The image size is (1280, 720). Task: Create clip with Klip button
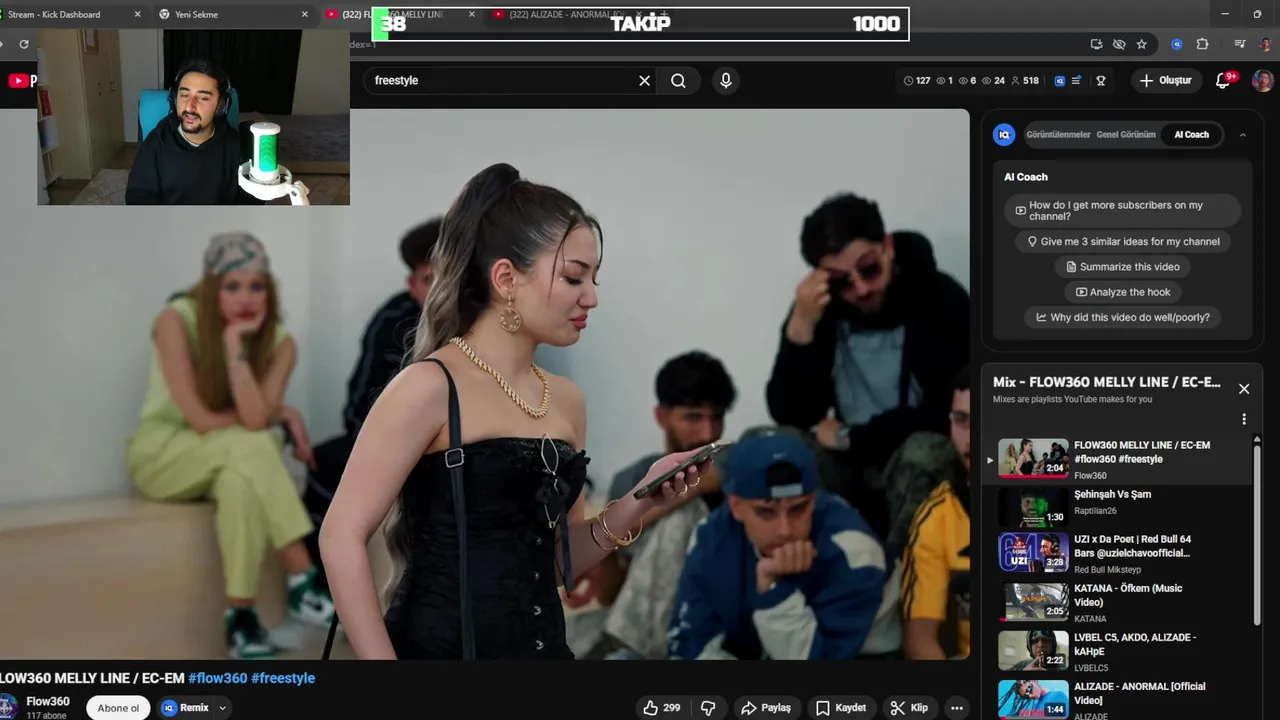909,708
